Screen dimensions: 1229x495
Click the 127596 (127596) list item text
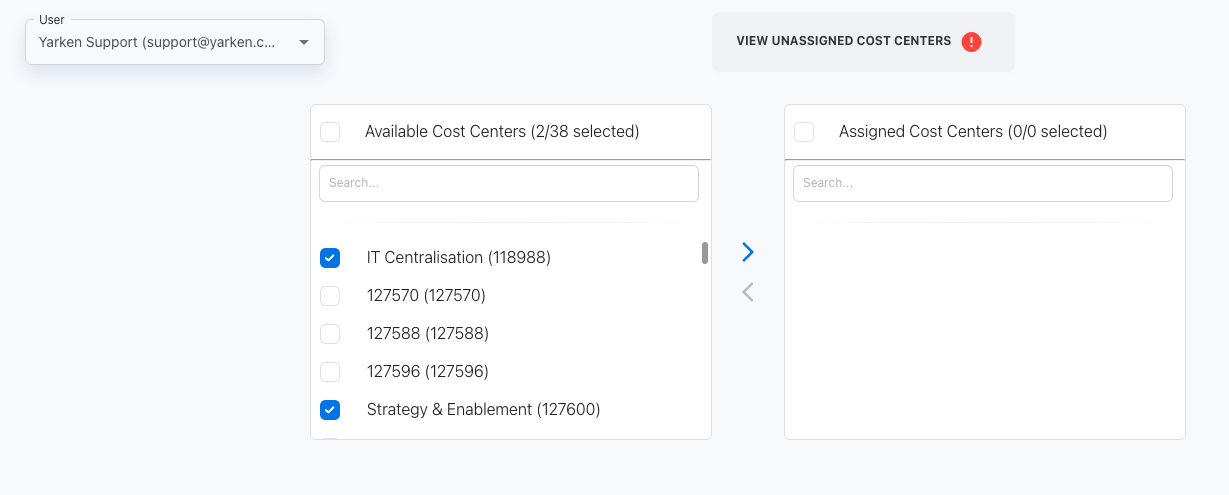tap(427, 372)
